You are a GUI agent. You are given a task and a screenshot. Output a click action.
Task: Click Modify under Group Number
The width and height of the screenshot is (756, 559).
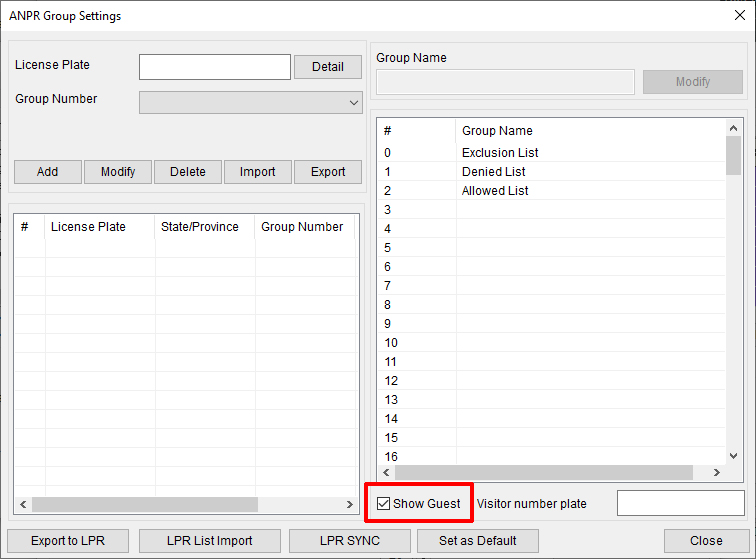click(118, 172)
